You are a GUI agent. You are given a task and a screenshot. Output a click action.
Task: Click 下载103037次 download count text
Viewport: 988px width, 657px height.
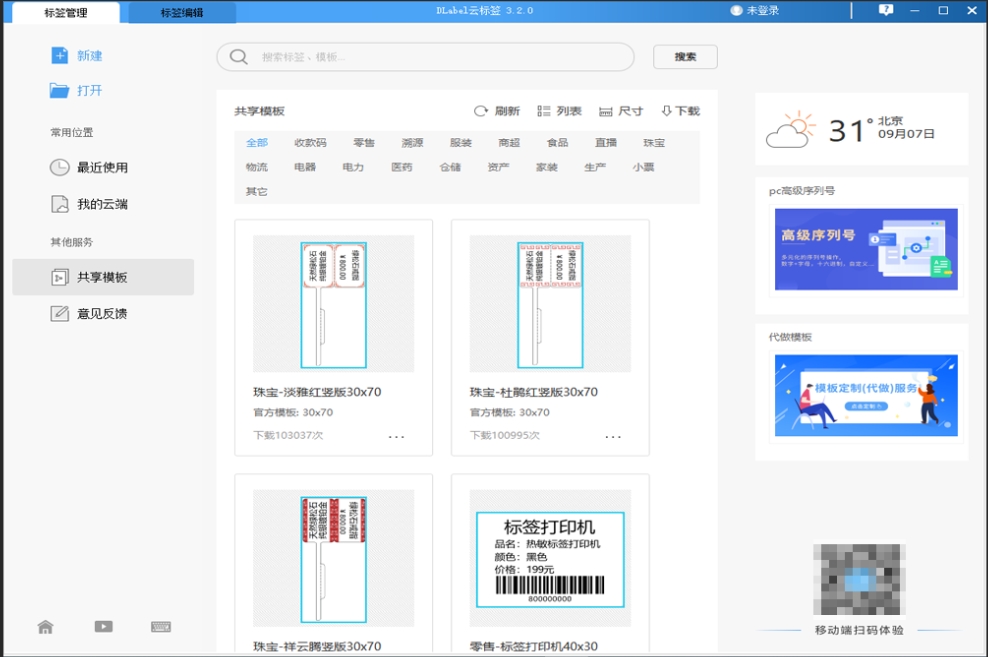click(288, 435)
